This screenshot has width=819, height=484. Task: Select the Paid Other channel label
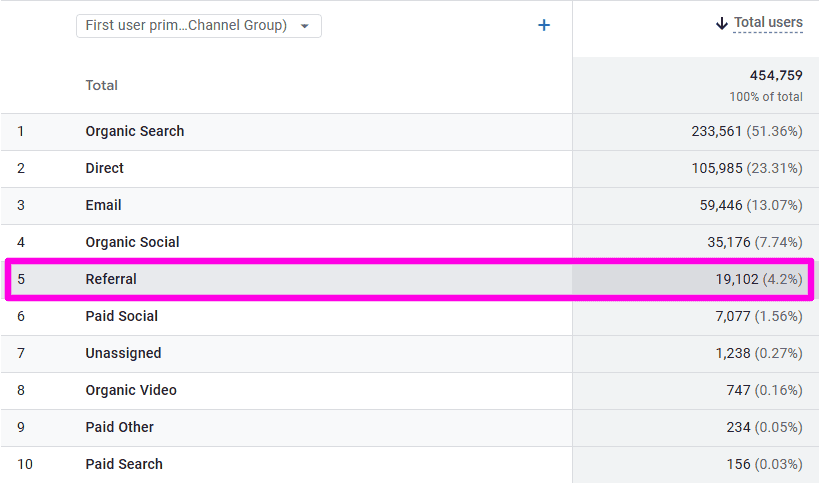[120, 428]
